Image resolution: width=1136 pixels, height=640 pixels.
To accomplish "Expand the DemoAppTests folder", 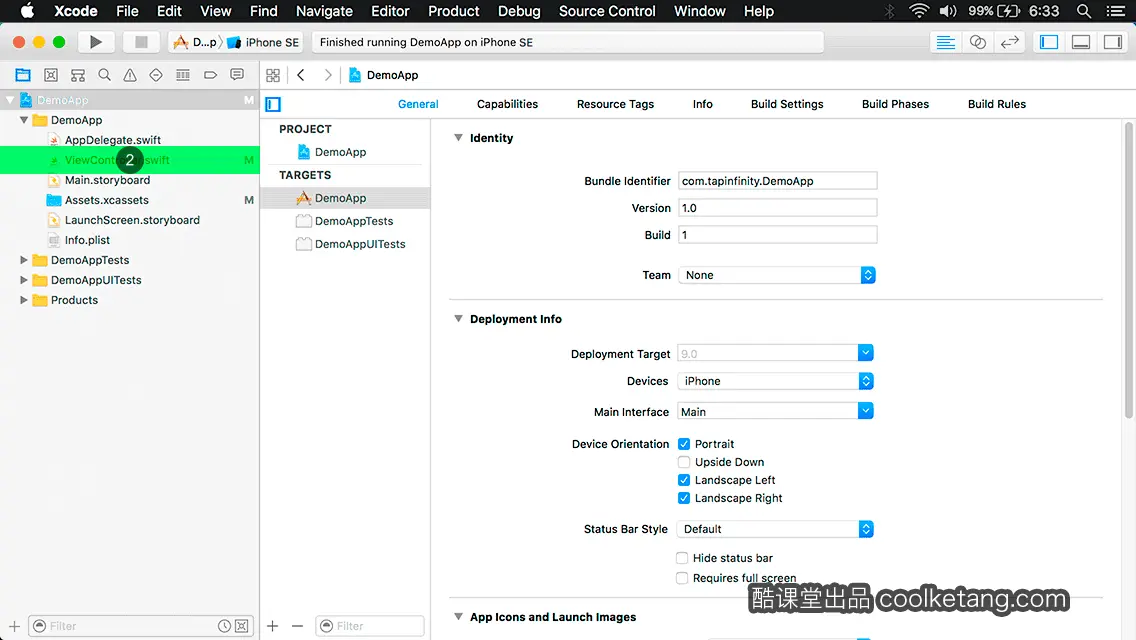I will click(24, 259).
